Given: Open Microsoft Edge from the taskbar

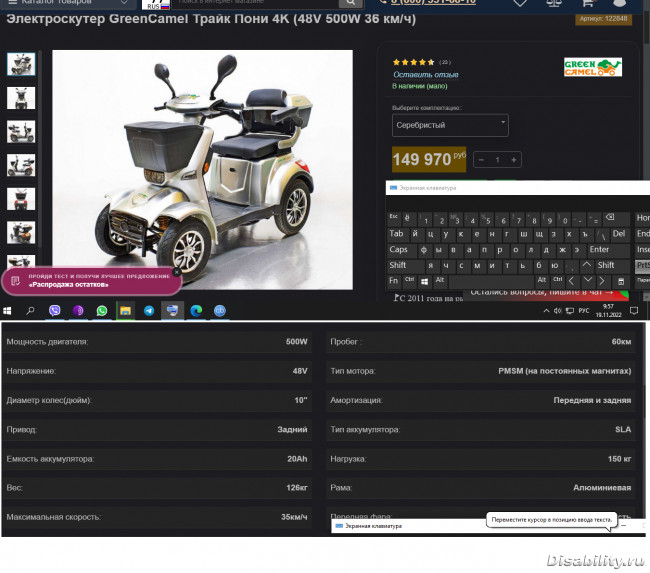Looking at the screenshot, I should tap(196, 311).
